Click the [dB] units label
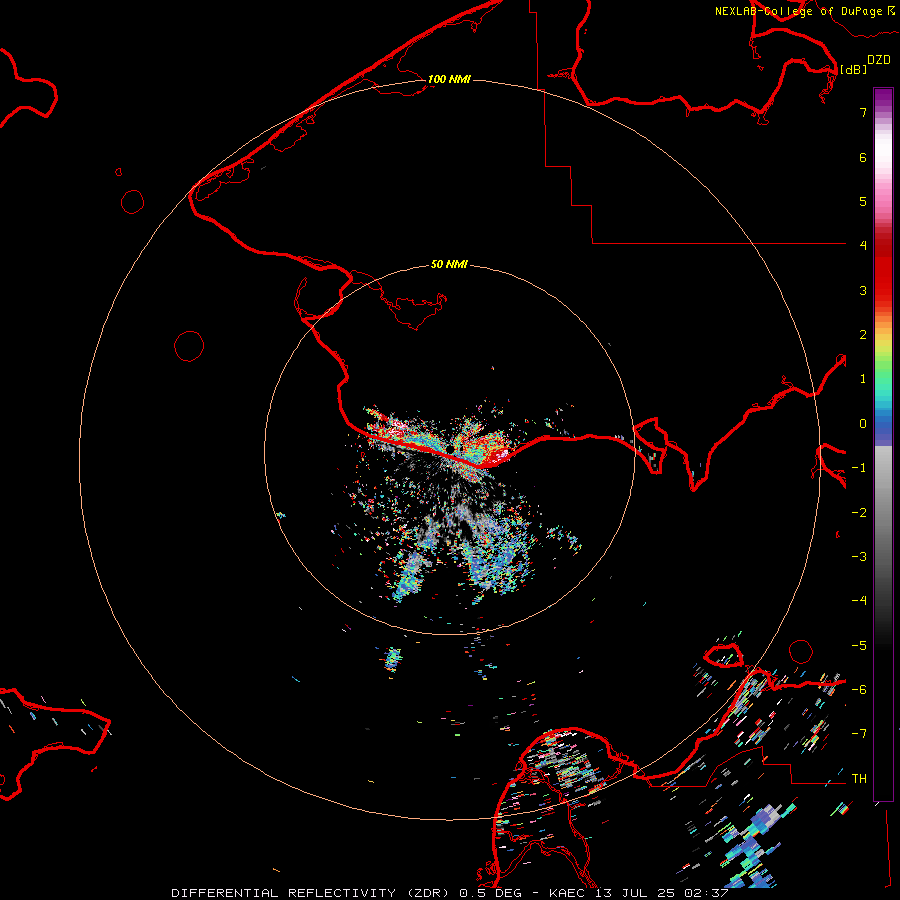This screenshot has height=900, width=900. tap(854, 69)
